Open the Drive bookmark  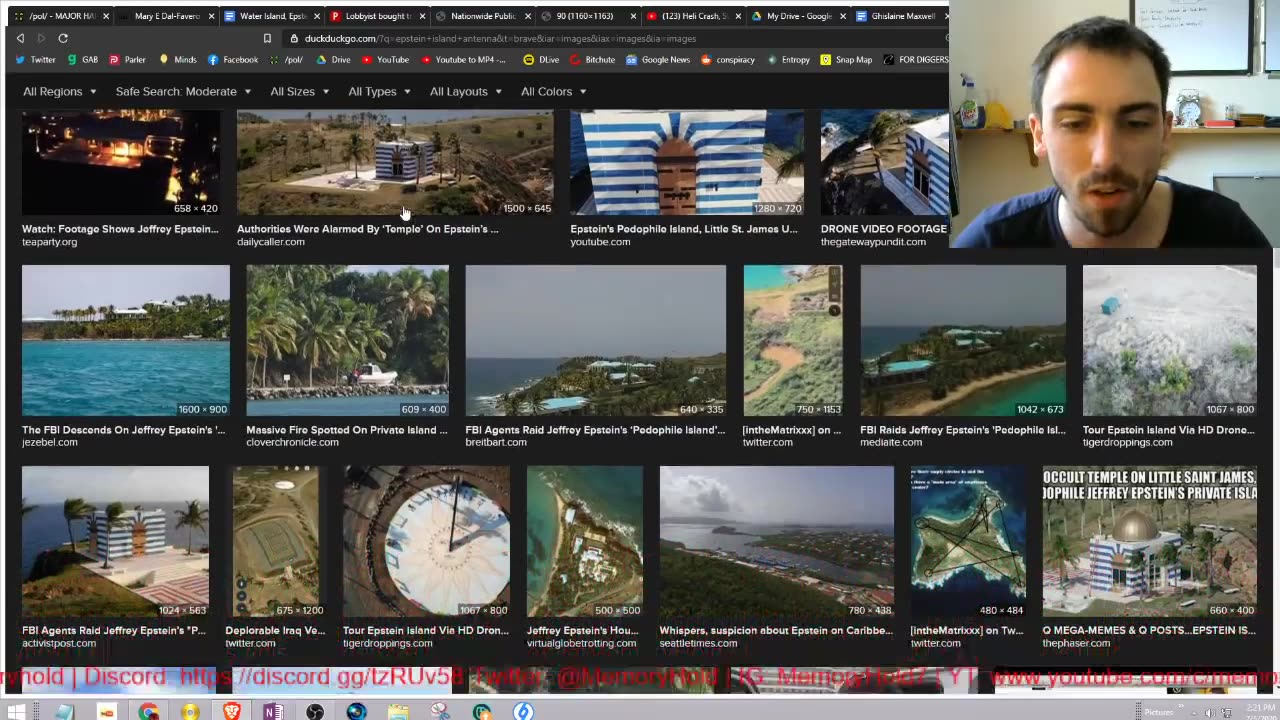click(x=333, y=60)
